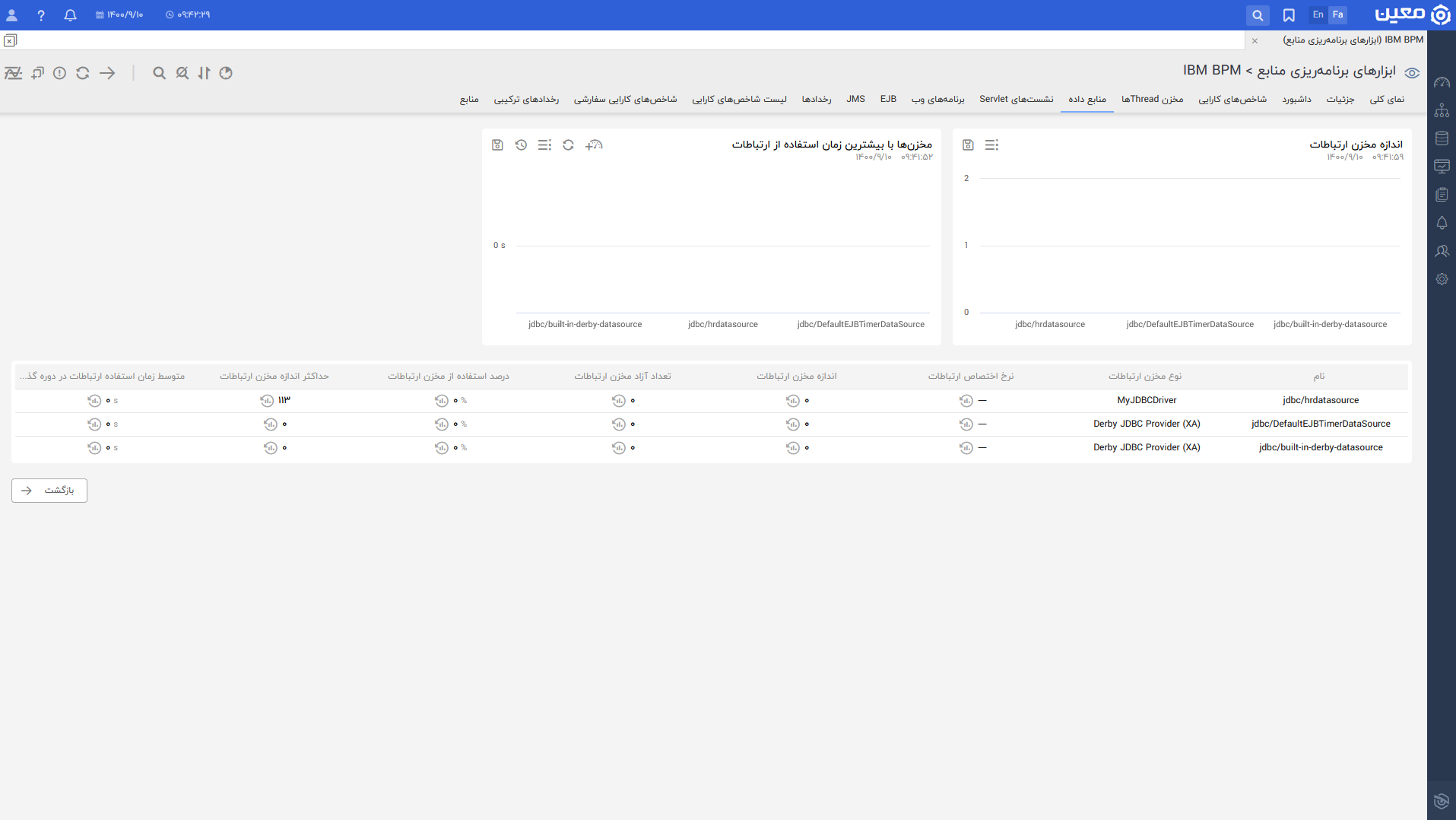Image resolution: width=1456 pixels, height=820 pixels.
Task: Click the bottom sidebar logo icon
Action: point(1442,800)
